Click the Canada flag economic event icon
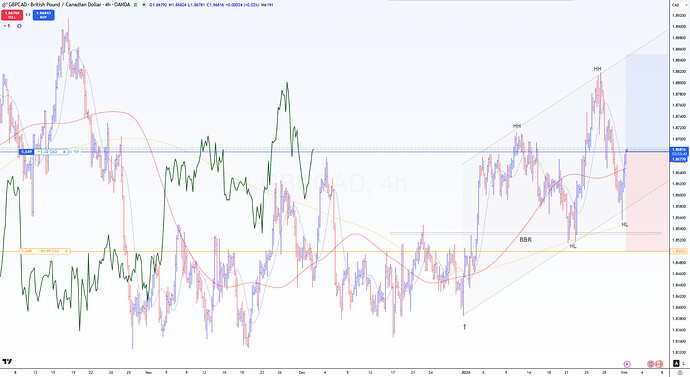This screenshot has width=690, height=377. (659, 364)
